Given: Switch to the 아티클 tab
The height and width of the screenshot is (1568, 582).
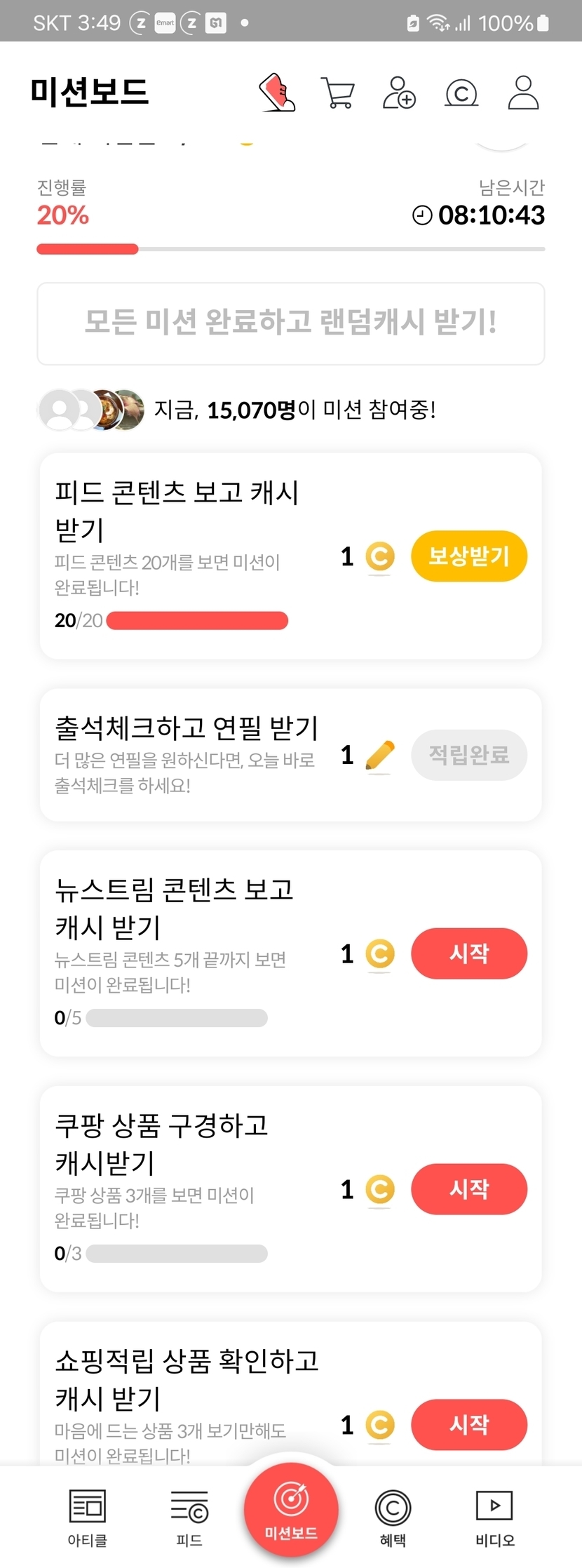Looking at the screenshot, I should point(87,1517).
